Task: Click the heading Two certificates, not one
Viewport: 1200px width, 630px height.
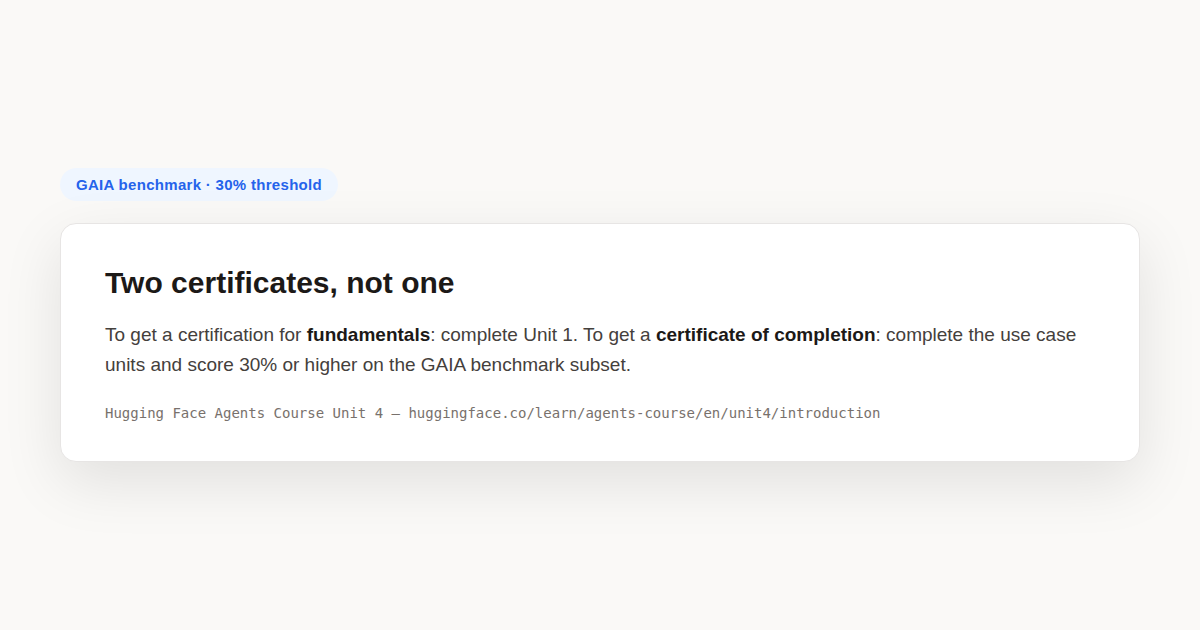Action: pyautogui.click(x=279, y=283)
